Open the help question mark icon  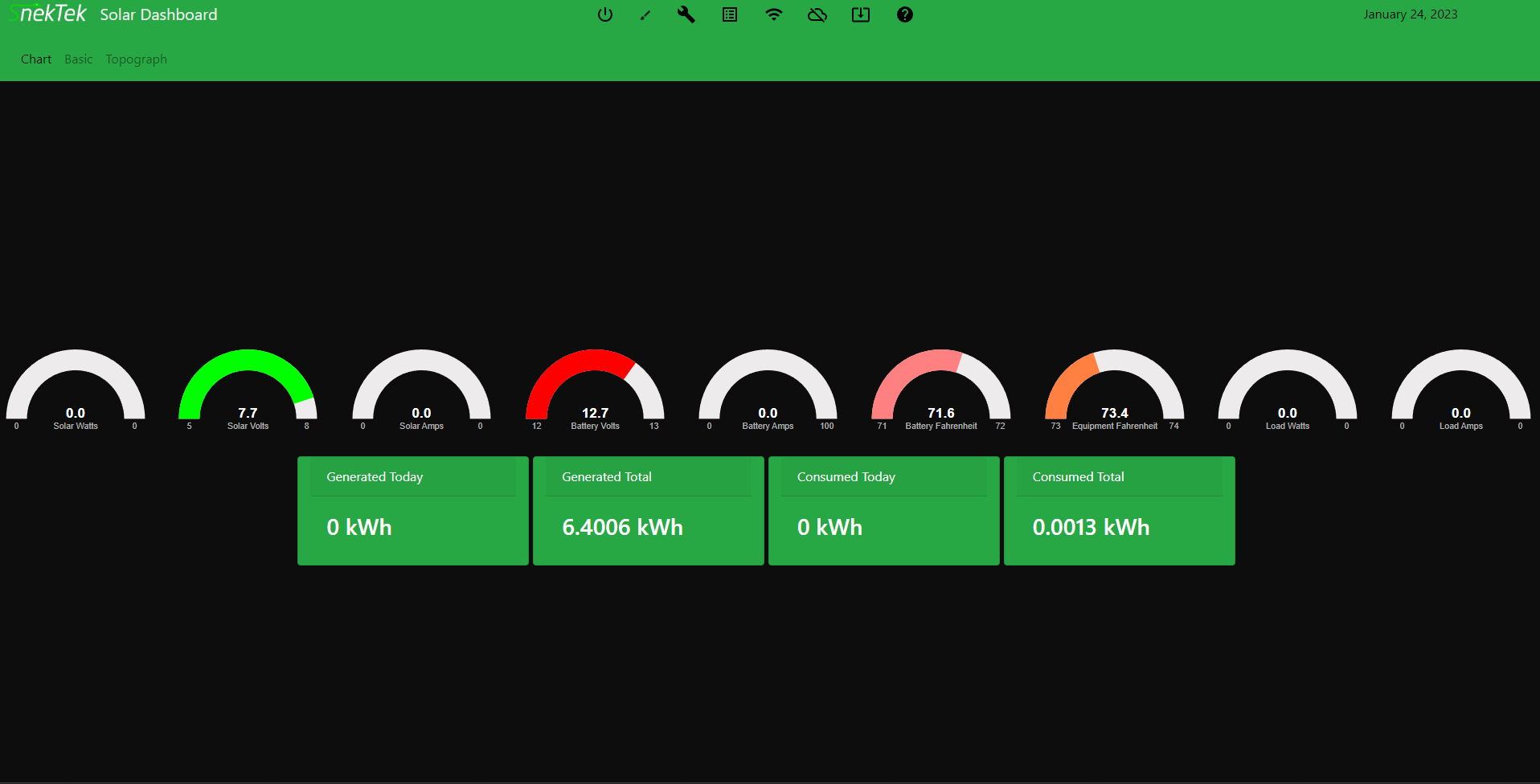click(x=905, y=14)
